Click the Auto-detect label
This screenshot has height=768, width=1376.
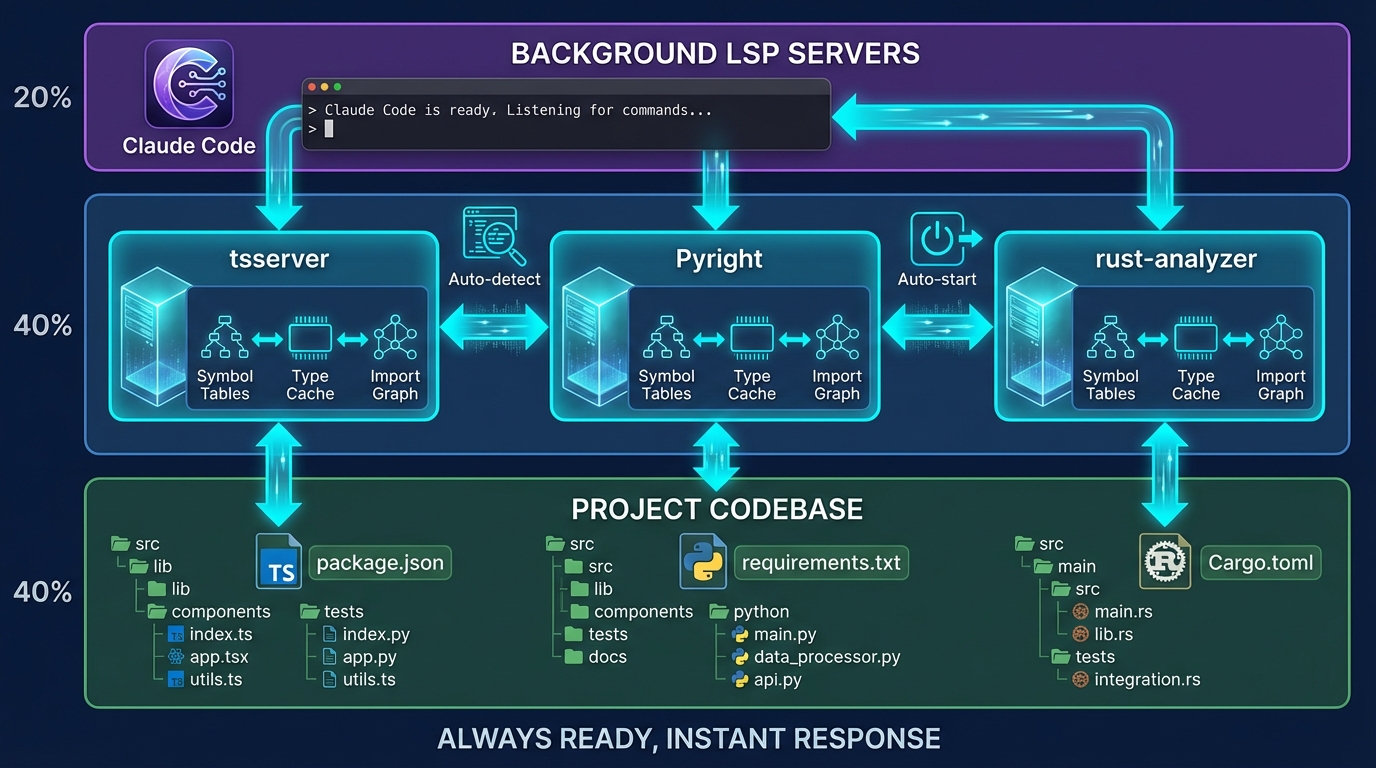click(x=494, y=279)
